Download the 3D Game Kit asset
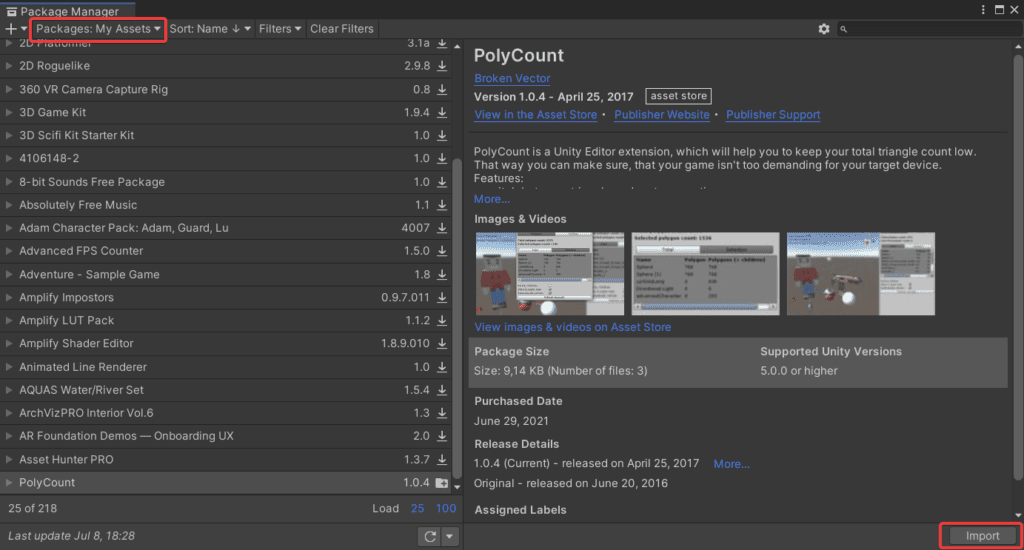This screenshot has width=1024, height=550. click(x=442, y=112)
